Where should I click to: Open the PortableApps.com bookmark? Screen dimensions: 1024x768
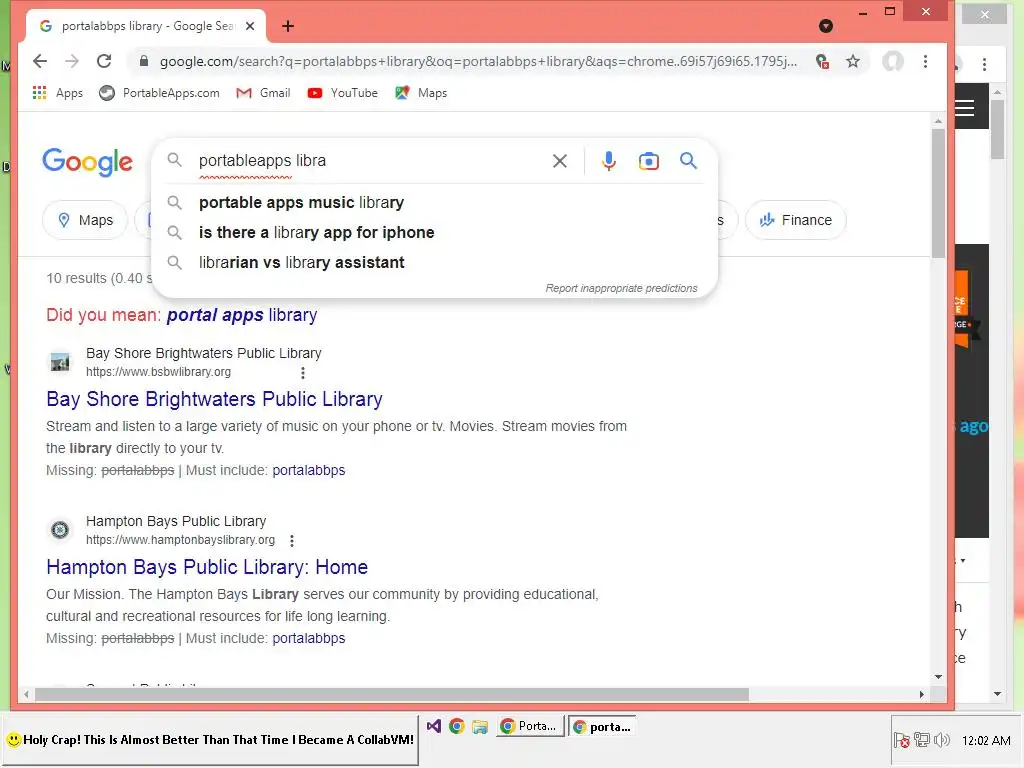[x=159, y=93]
